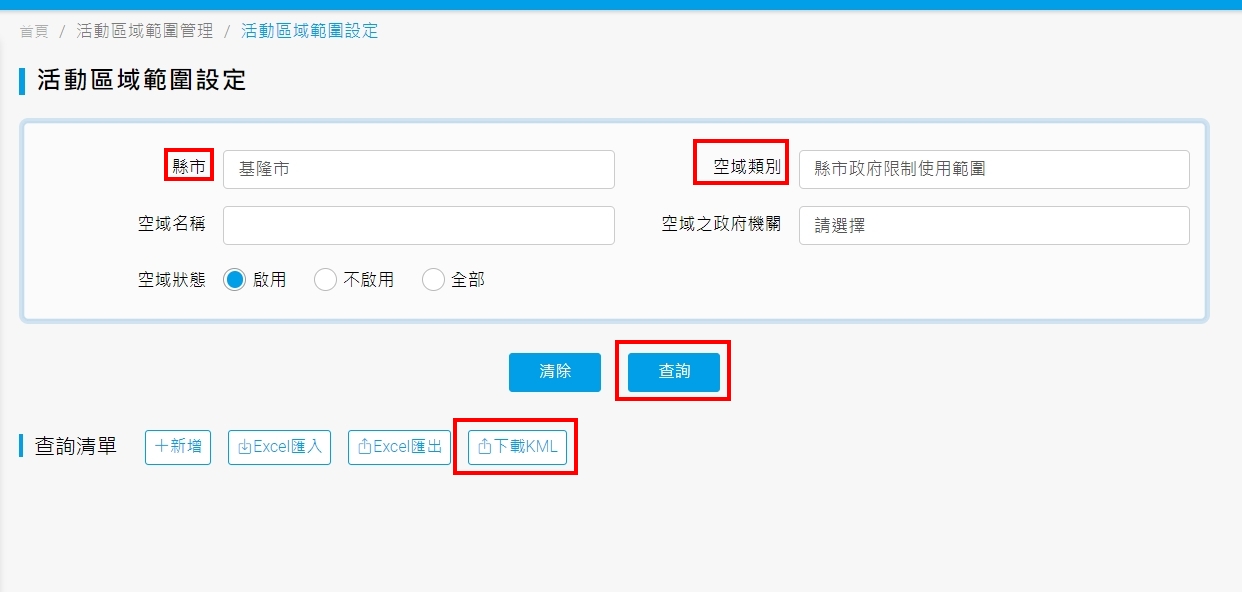
Task: Click the 查詢清單 section heading
Action: [x=75, y=447]
